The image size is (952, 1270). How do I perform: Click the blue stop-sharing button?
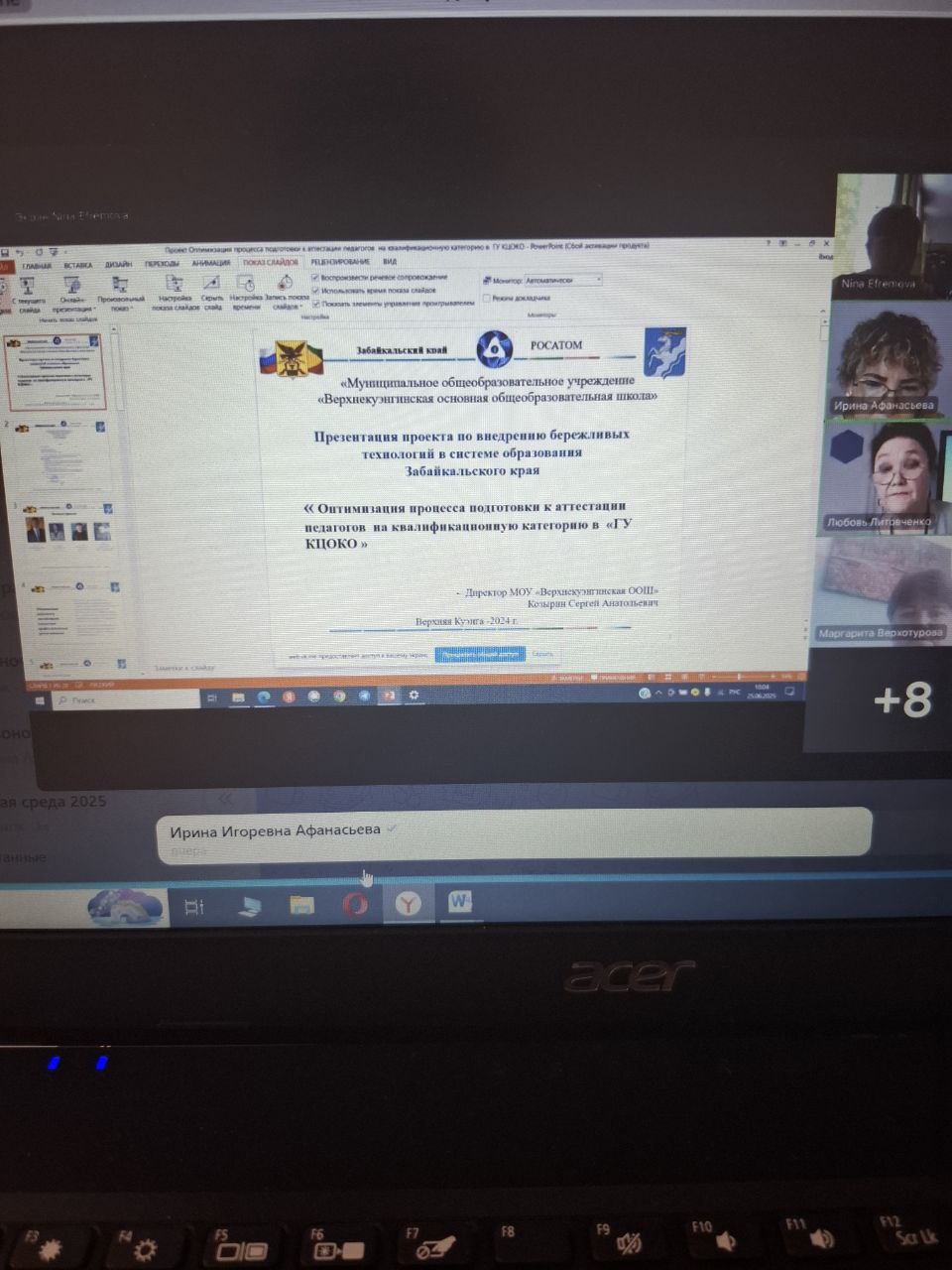pyautogui.click(x=480, y=655)
